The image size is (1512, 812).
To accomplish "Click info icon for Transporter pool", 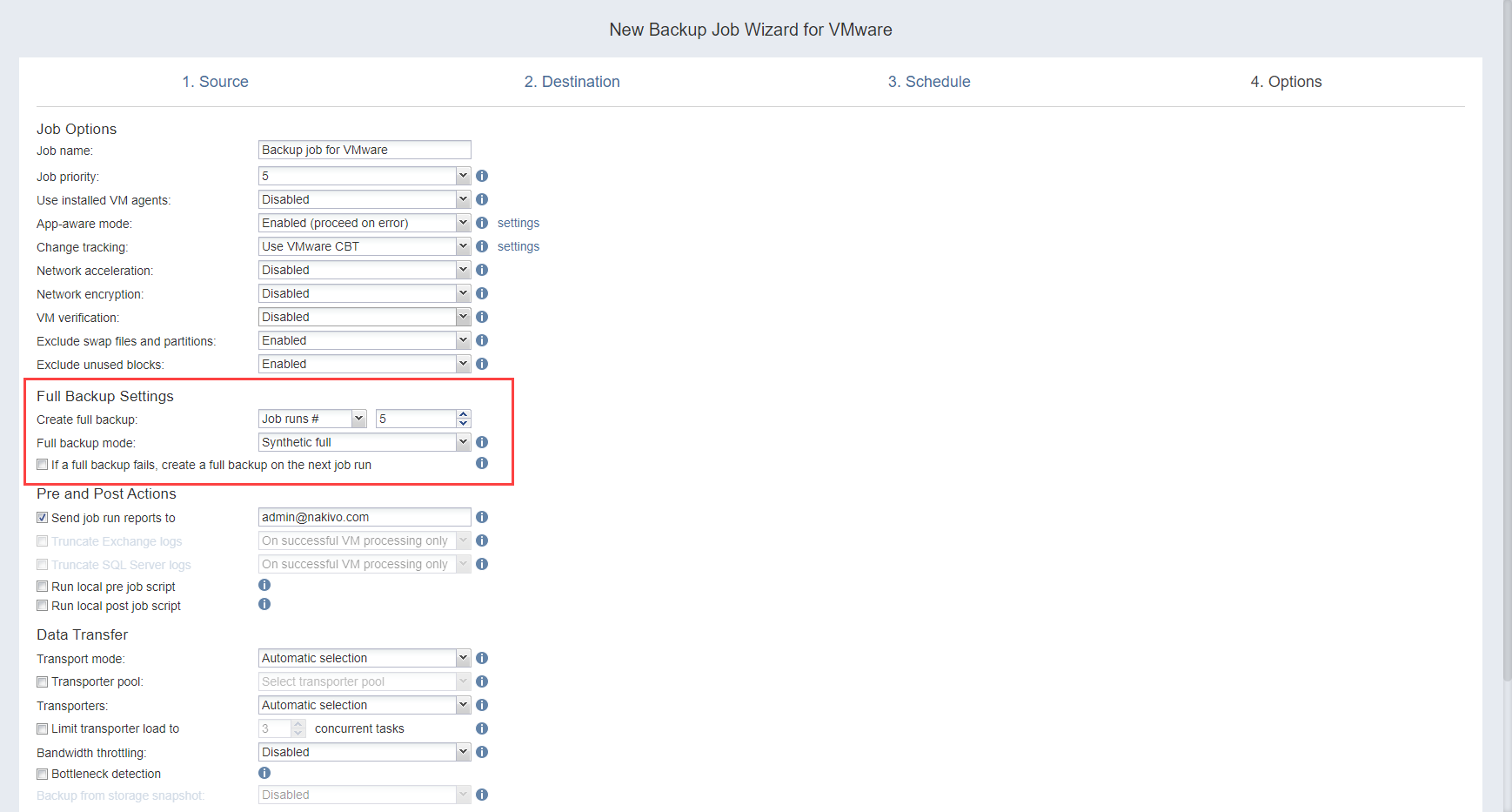I will [x=482, y=681].
